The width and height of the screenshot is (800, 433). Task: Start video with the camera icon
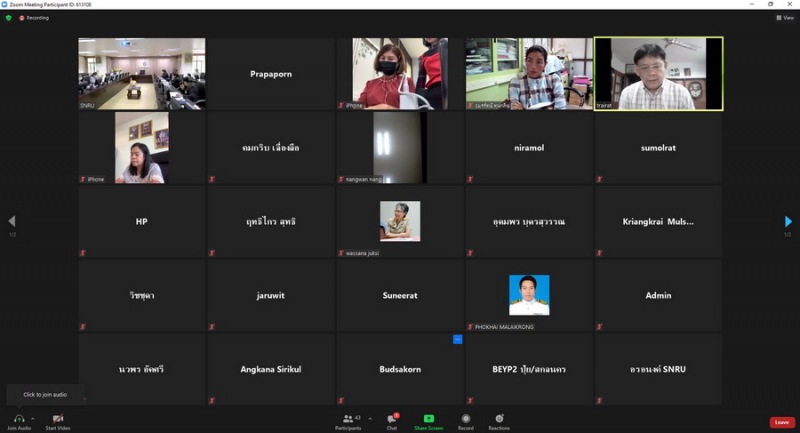pyautogui.click(x=58, y=418)
